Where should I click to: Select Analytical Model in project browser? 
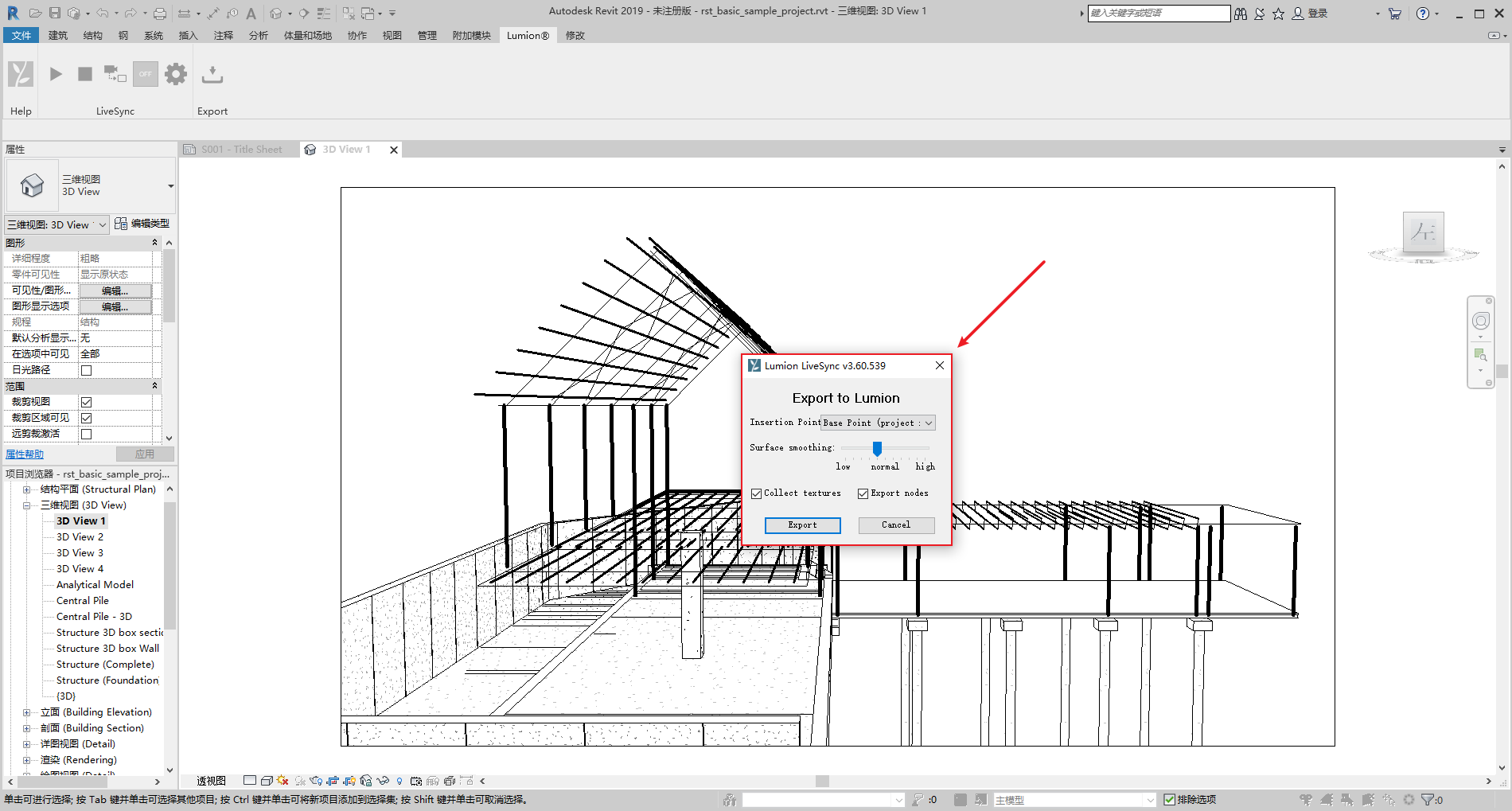pyautogui.click(x=95, y=585)
